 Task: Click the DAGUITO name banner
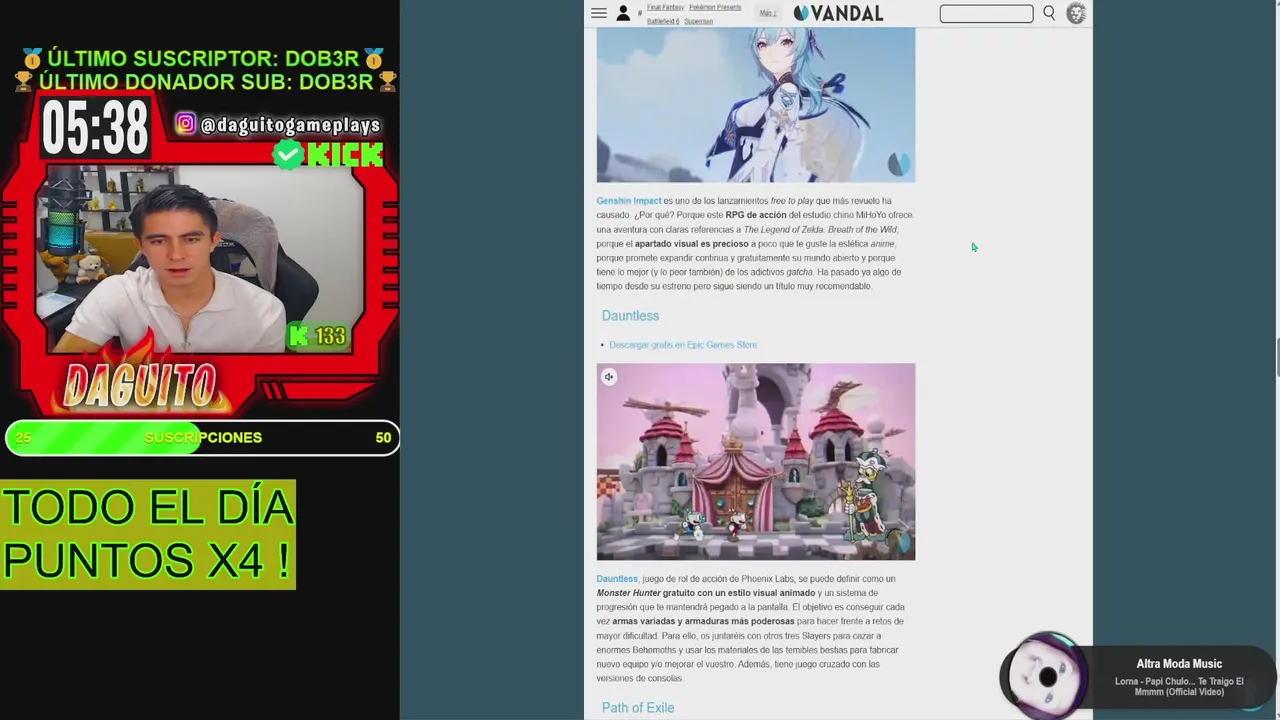(x=140, y=386)
